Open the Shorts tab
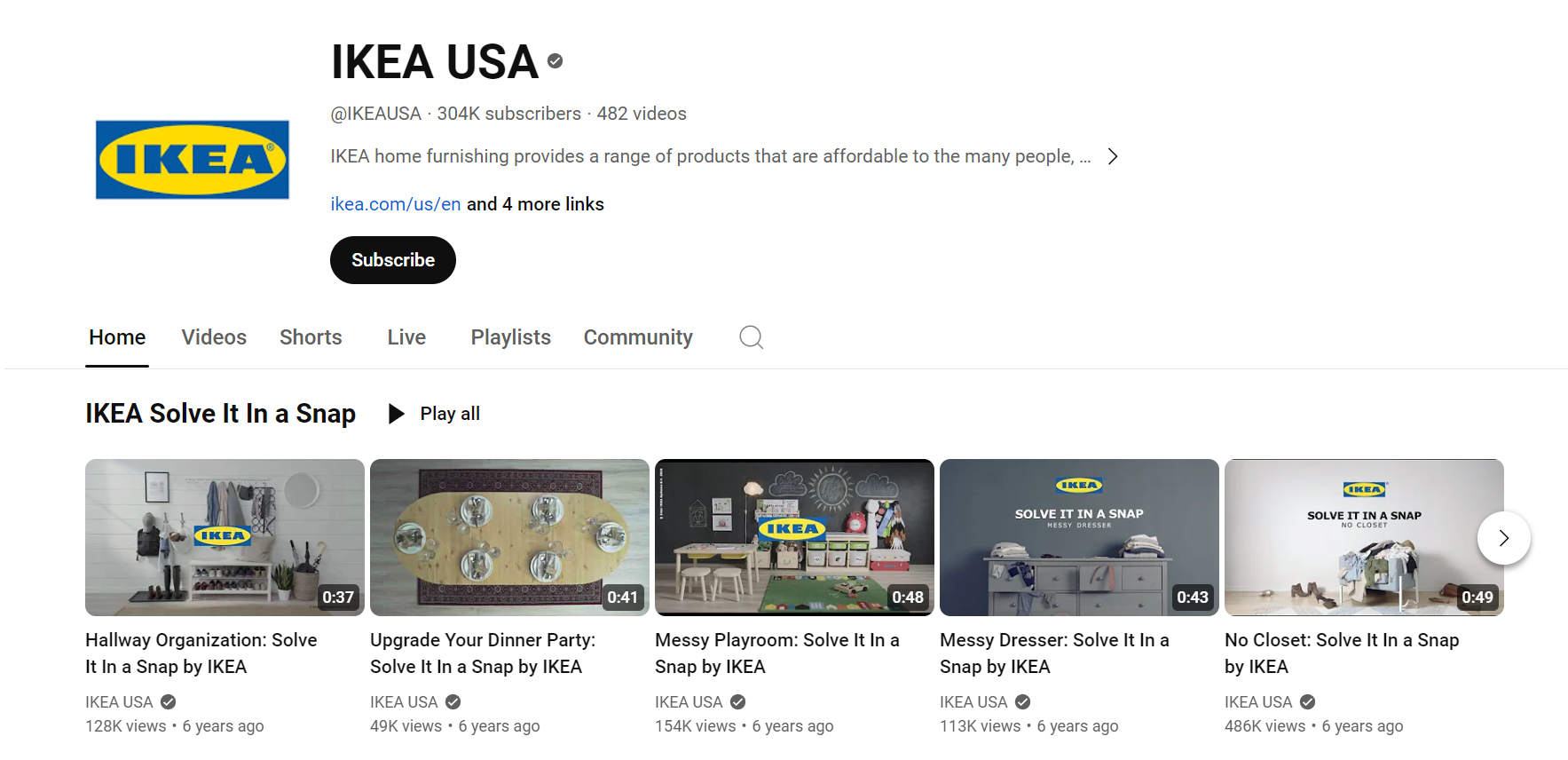Screen dimensions: 1568x760 pyautogui.click(x=311, y=337)
